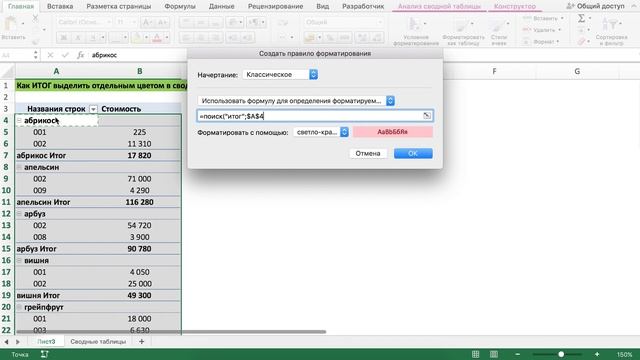
Task: Click the range selector icon in formula field
Action: pos(427,116)
